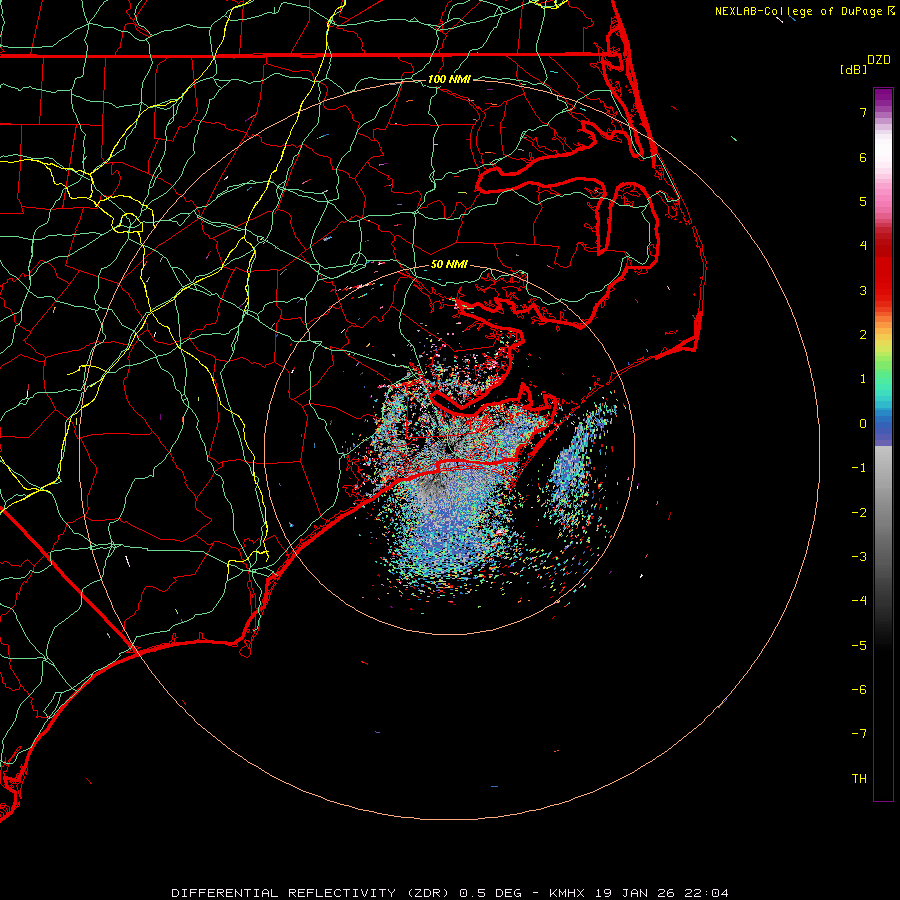Image resolution: width=900 pixels, height=900 pixels.
Task: Click the 100 NMI range ring label
Action: pos(449,79)
